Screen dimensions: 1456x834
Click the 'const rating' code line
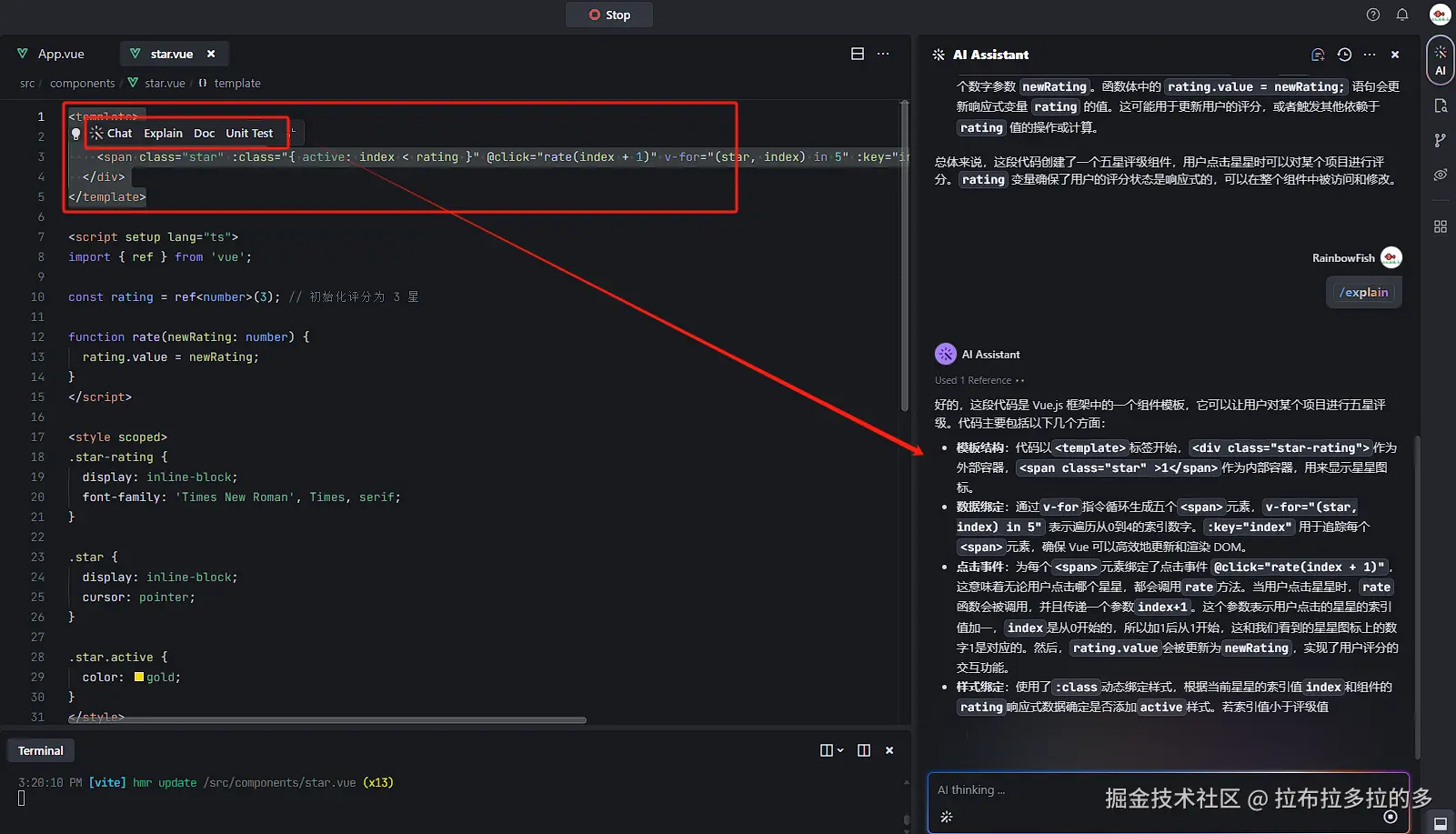tap(244, 296)
